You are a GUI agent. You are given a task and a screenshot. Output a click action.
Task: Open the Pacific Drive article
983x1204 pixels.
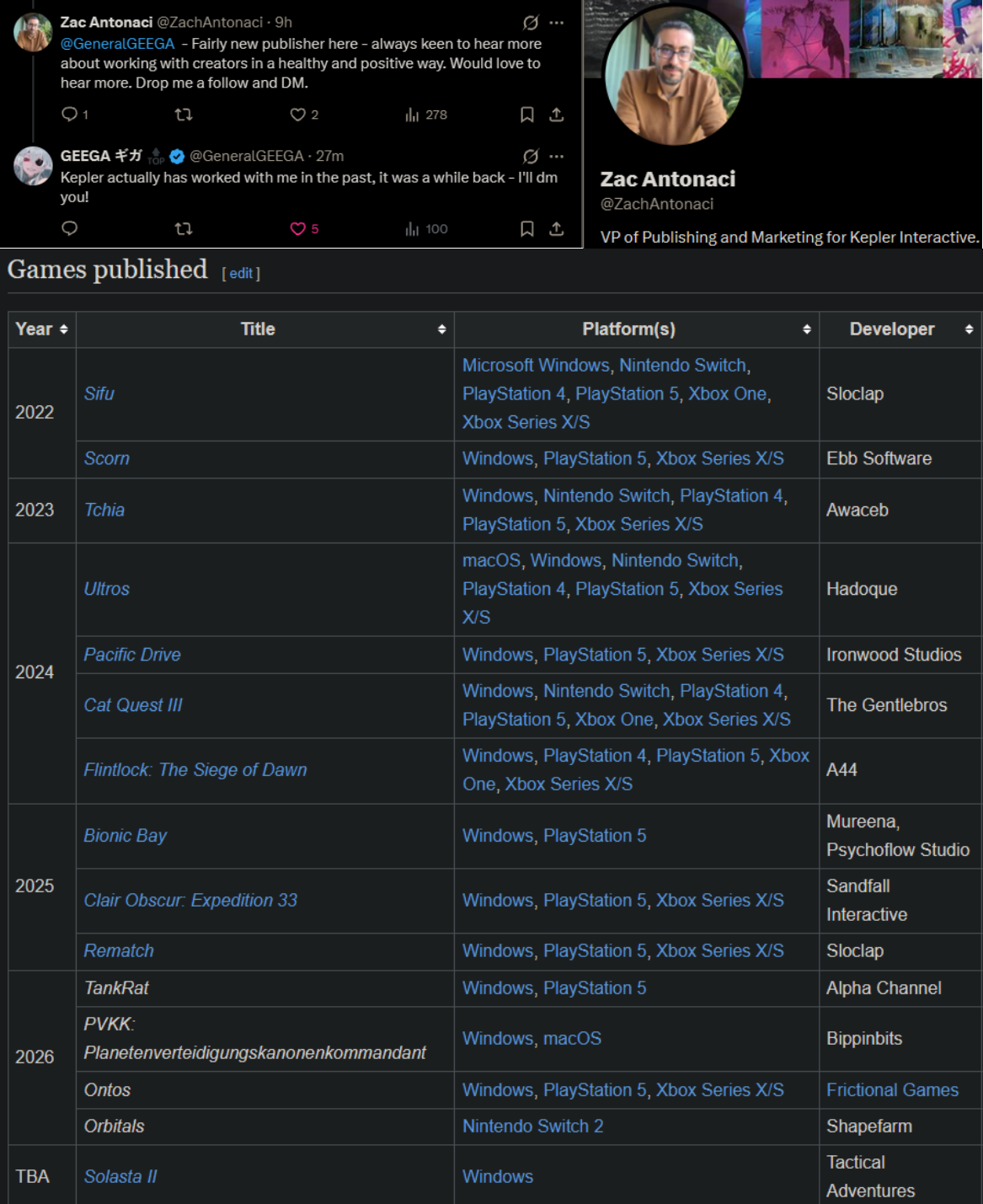(x=132, y=655)
